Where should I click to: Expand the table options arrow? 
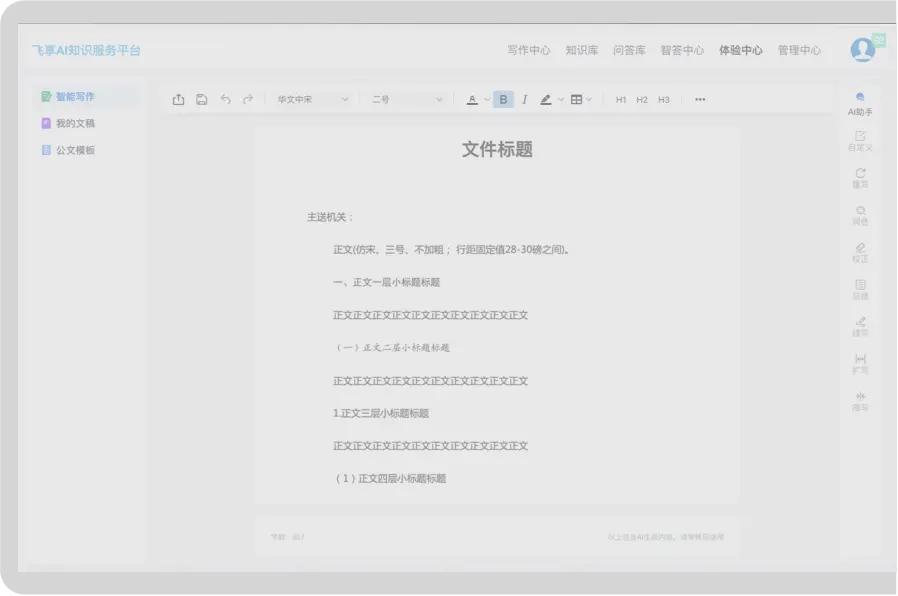[x=589, y=100]
